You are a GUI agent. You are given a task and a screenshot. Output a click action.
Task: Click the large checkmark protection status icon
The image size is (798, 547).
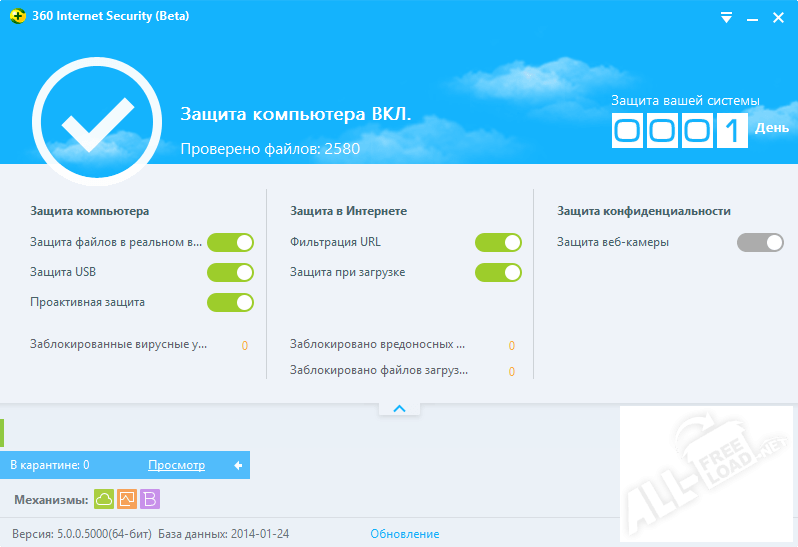click(x=96, y=125)
